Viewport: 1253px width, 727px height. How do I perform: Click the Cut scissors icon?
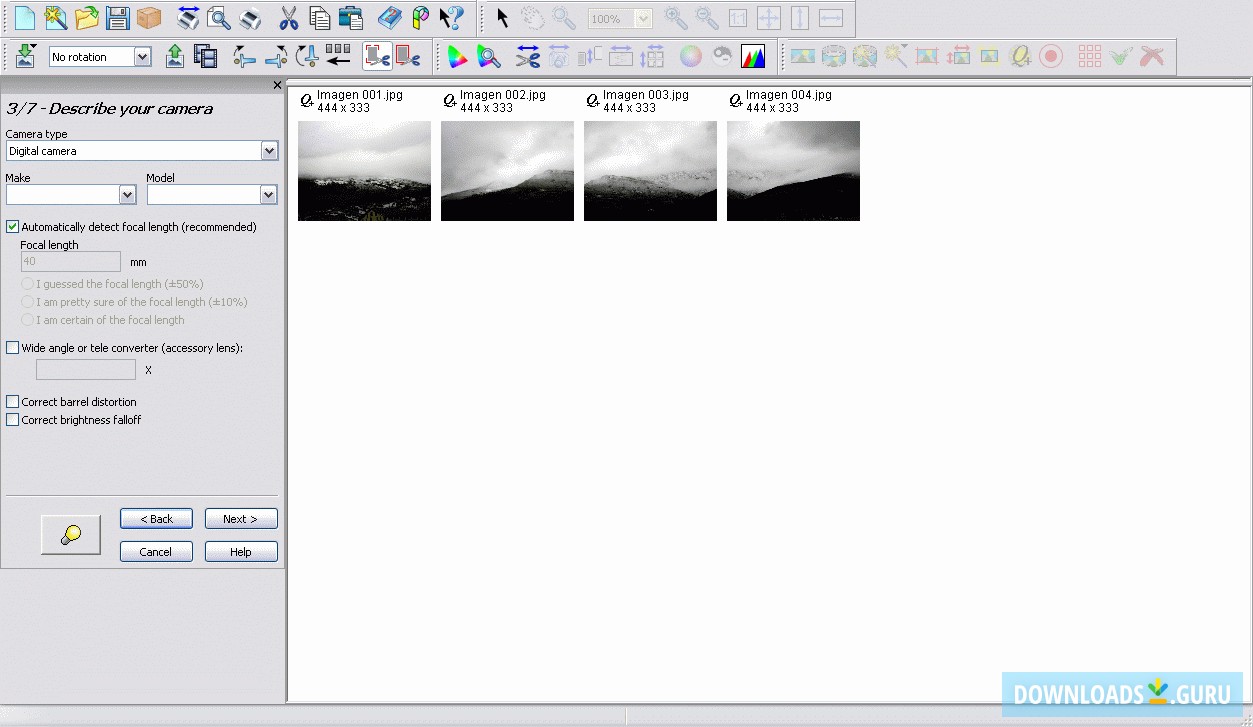[289, 18]
